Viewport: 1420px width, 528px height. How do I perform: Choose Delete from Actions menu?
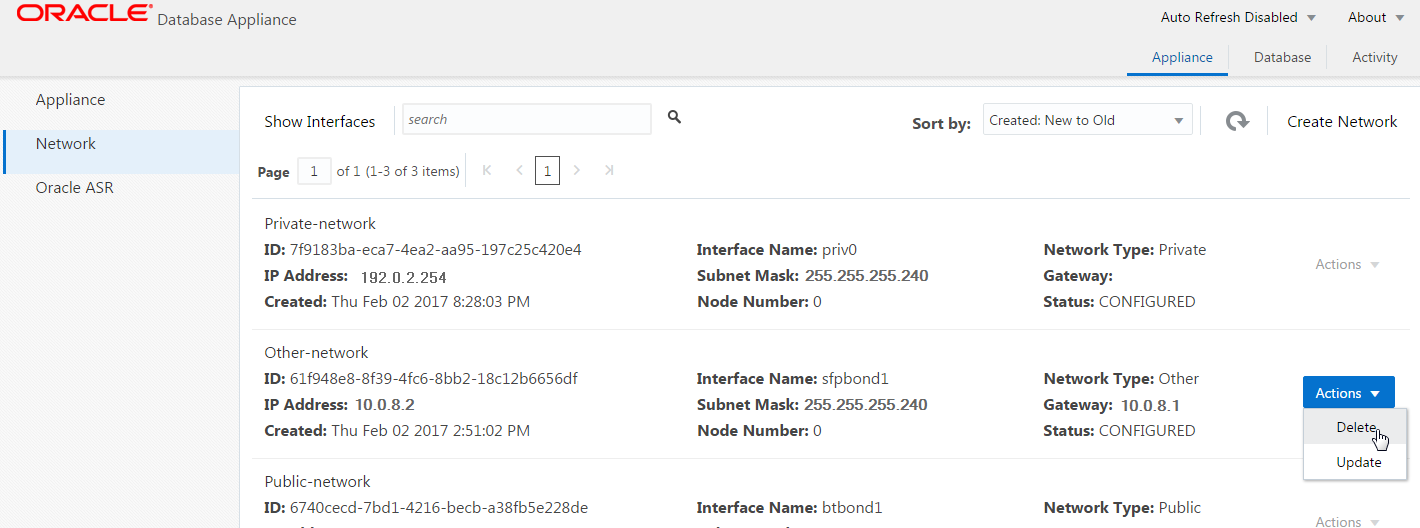1356,427
